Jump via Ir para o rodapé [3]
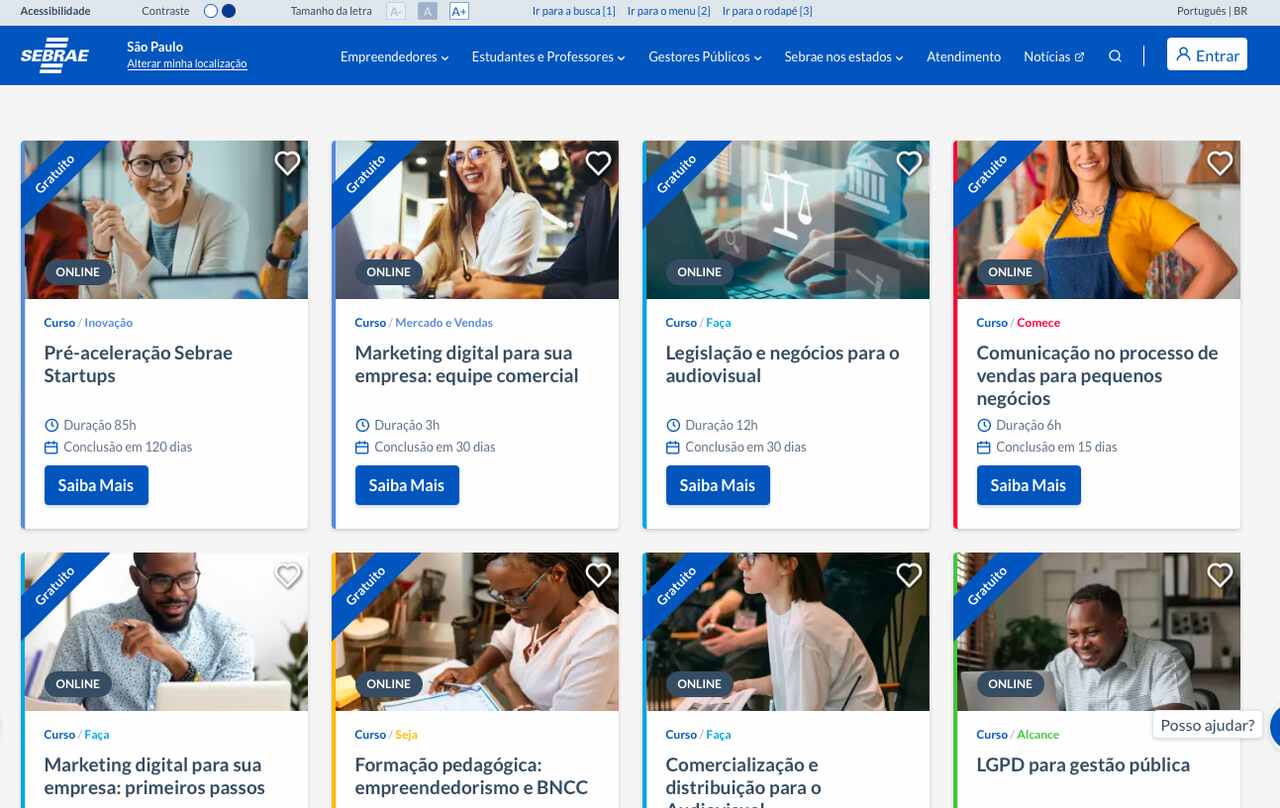 click(x=767, y=11)
